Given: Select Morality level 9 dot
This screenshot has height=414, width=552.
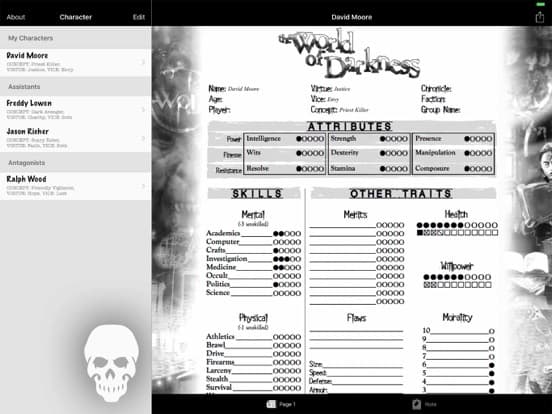Looking at the screenshot, I should (x=492, y=340).
